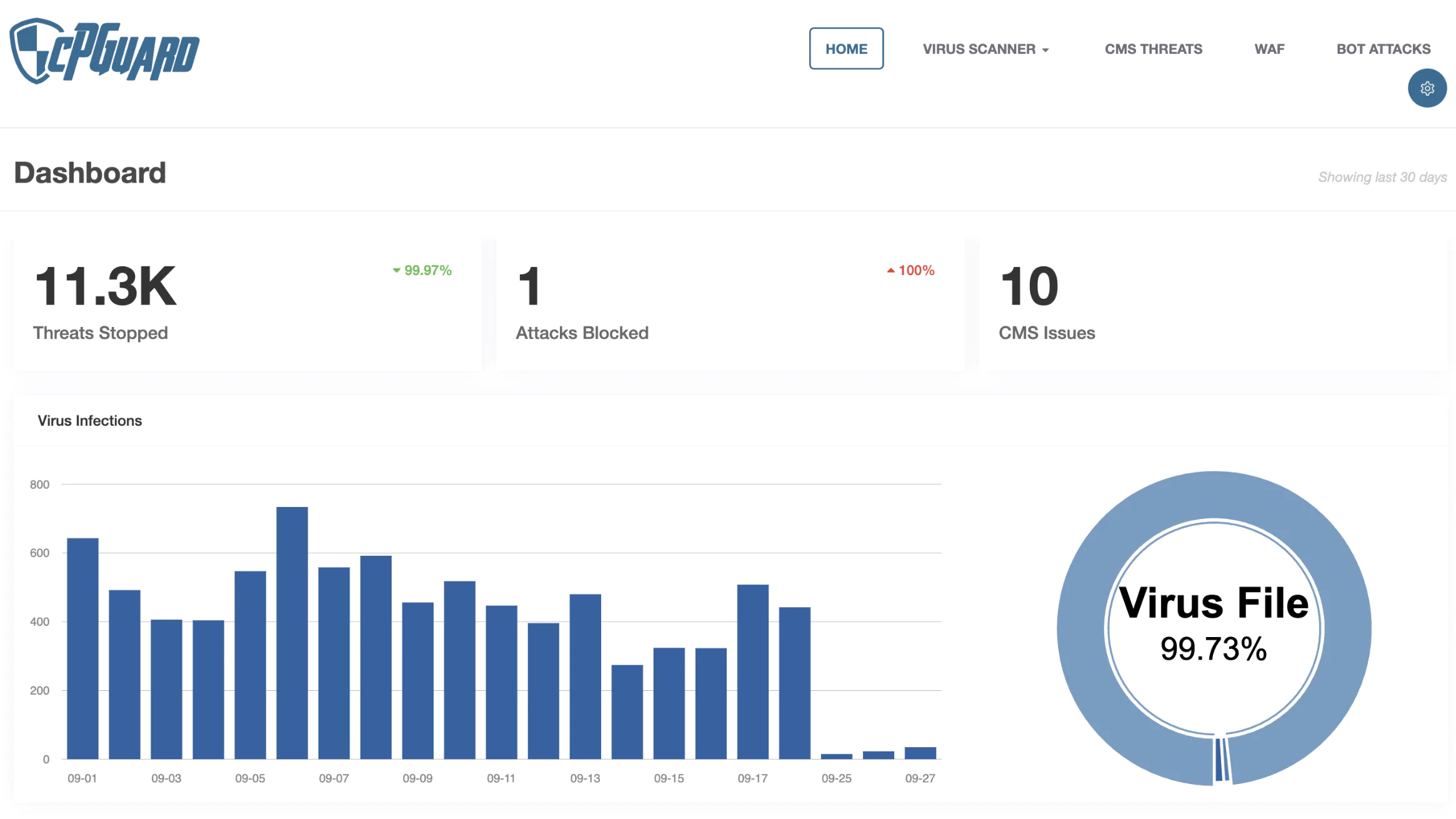Screen dimensions: 1456x819
Task: Open the CMS THREATS page
Action: pos(1153,49)
